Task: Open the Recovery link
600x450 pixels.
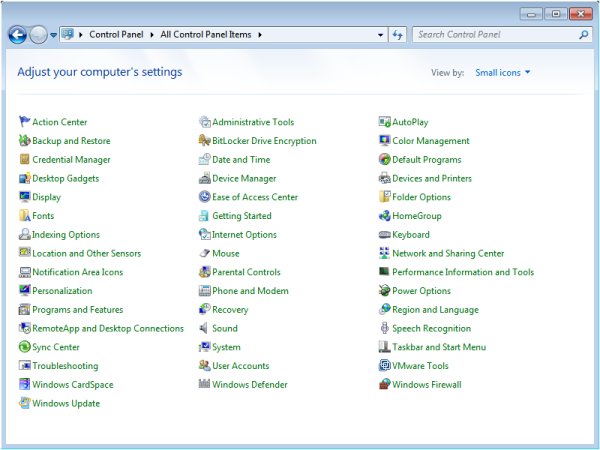Action: tap(230, 309)
